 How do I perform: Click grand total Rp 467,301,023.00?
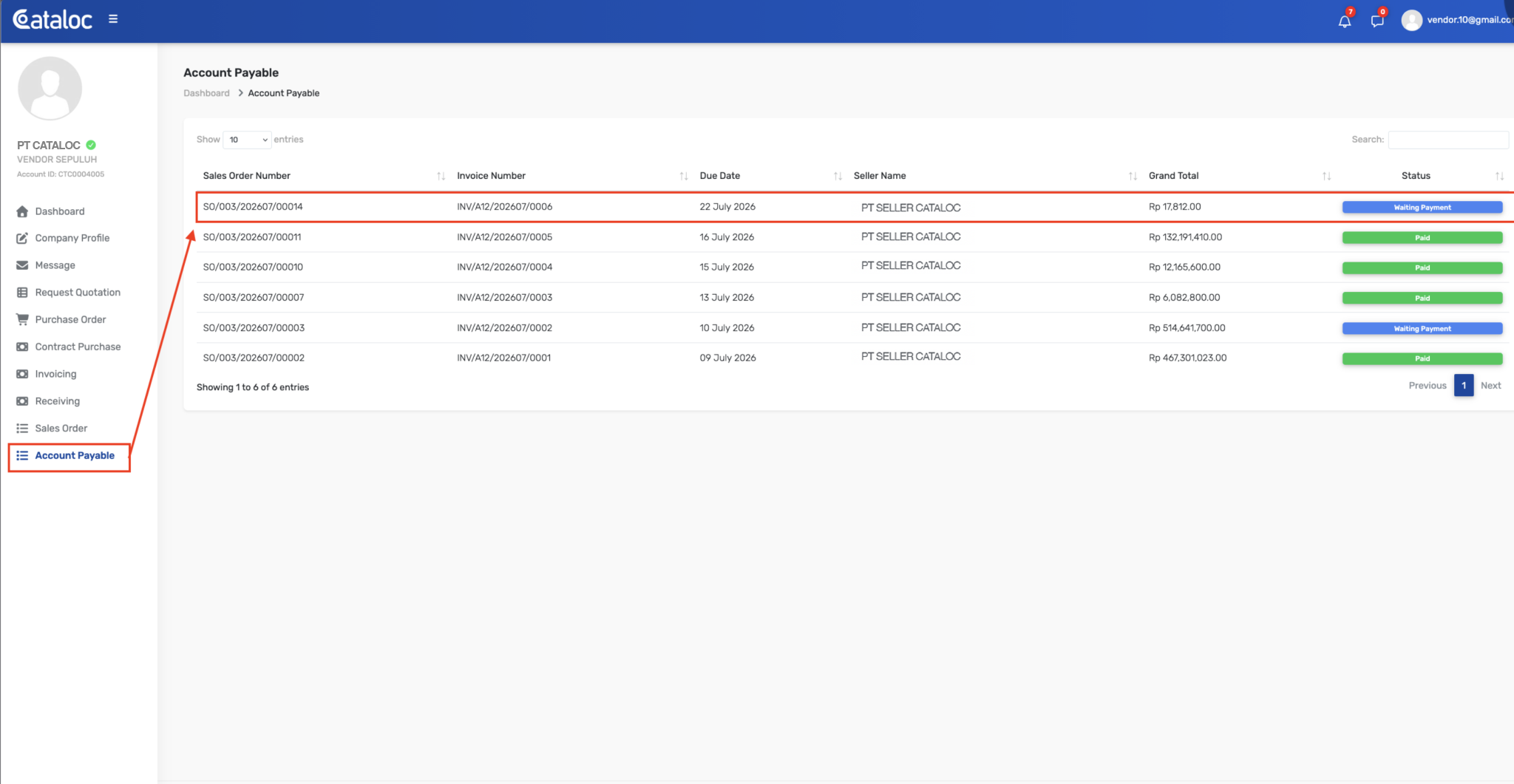[1187, 358]
